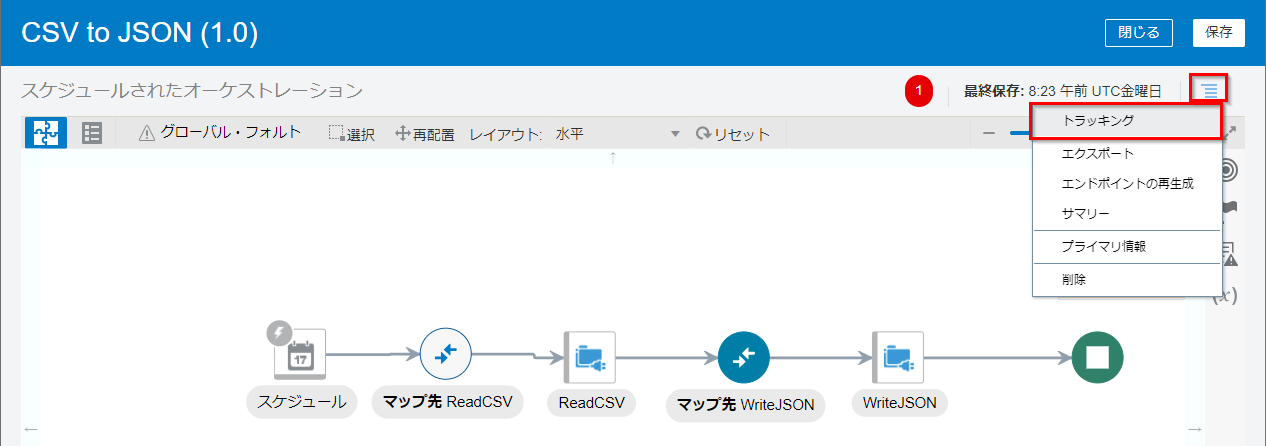
Task: Click the 閉じる button
Action: coord(1138,32)
